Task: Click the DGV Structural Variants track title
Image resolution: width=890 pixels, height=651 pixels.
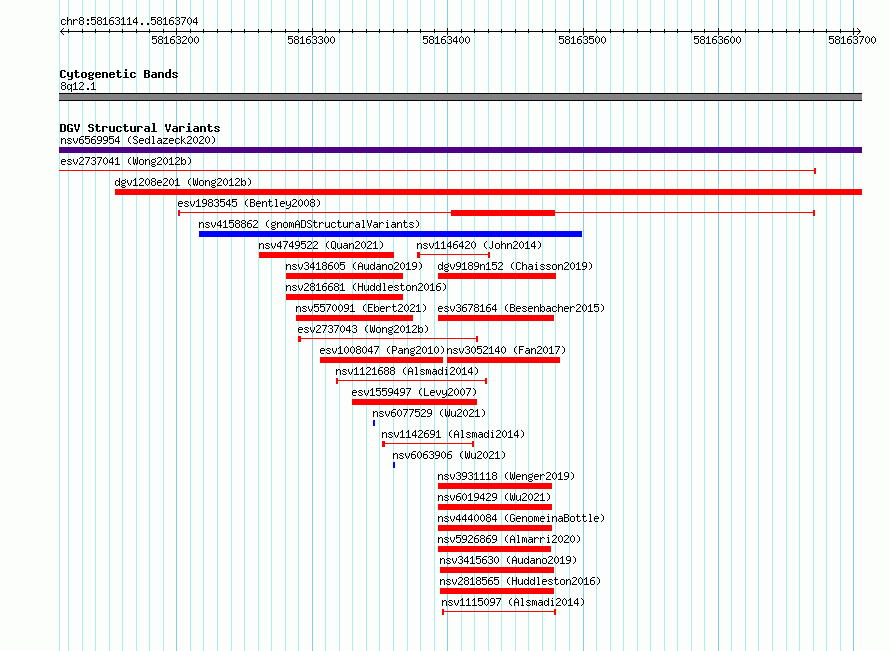Action: [x=140, y=128]
